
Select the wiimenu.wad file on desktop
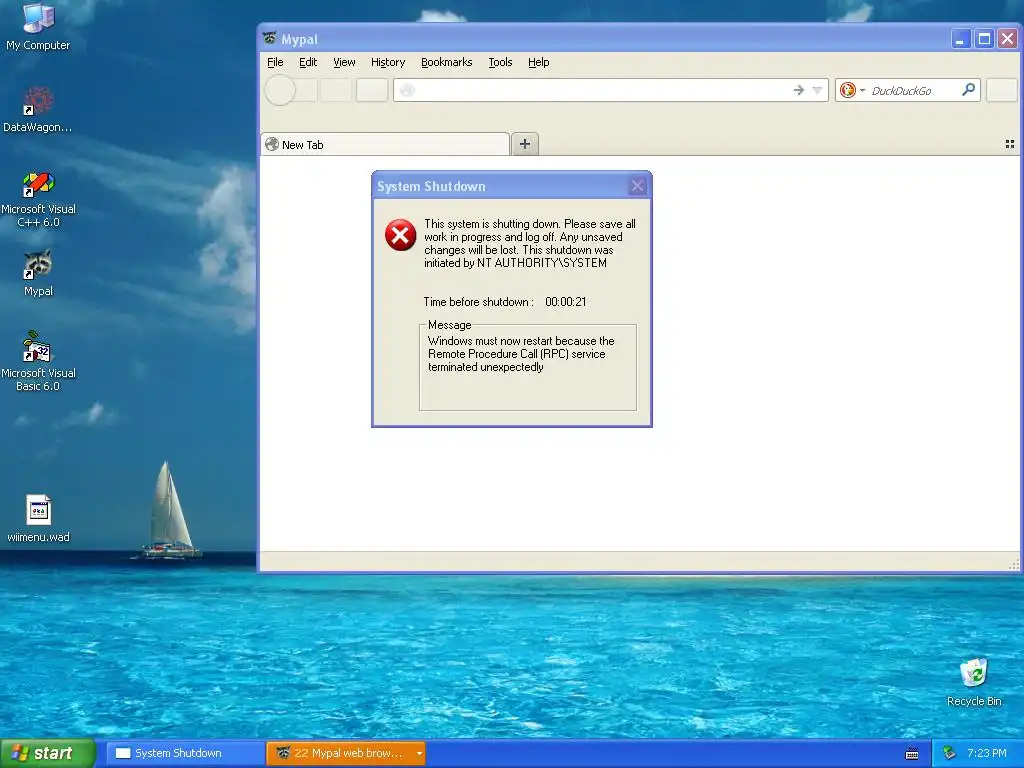tap(38, 519)
